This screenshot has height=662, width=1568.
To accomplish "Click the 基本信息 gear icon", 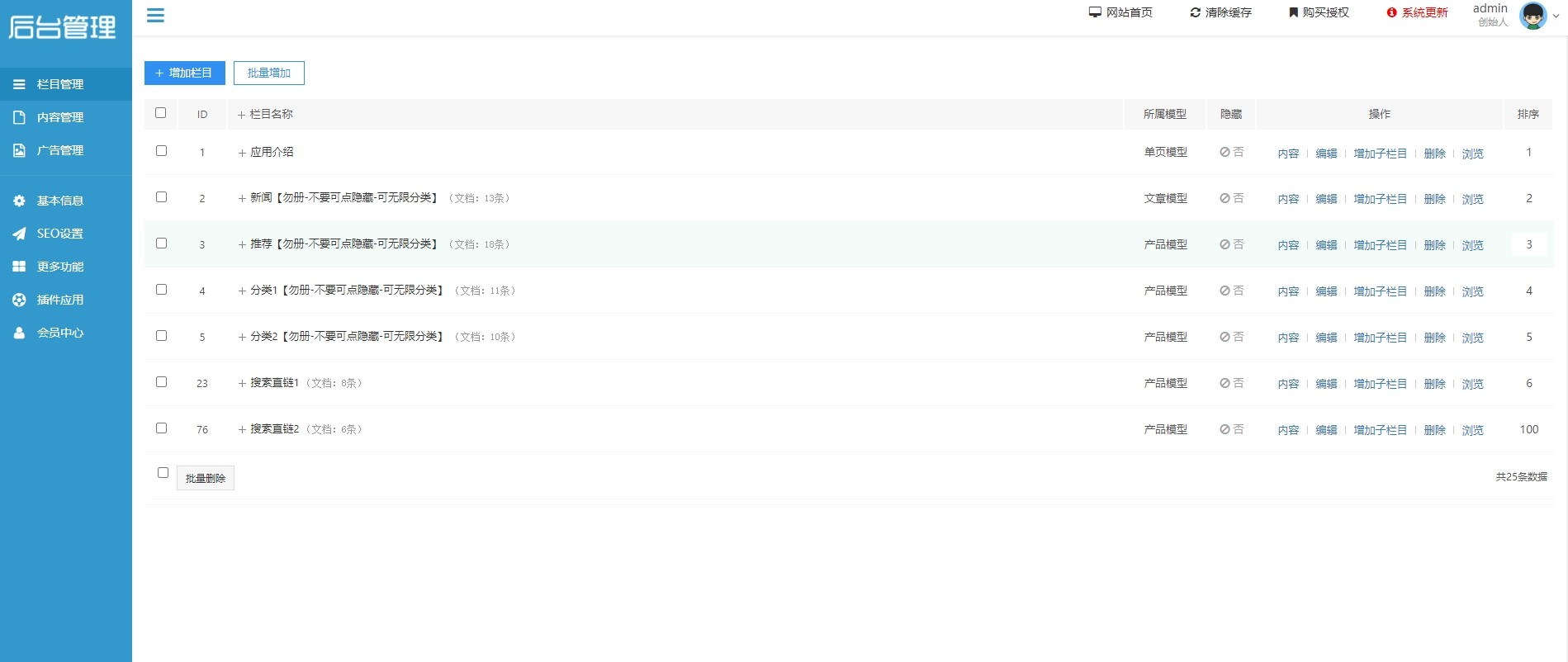I will click(19, 201).
